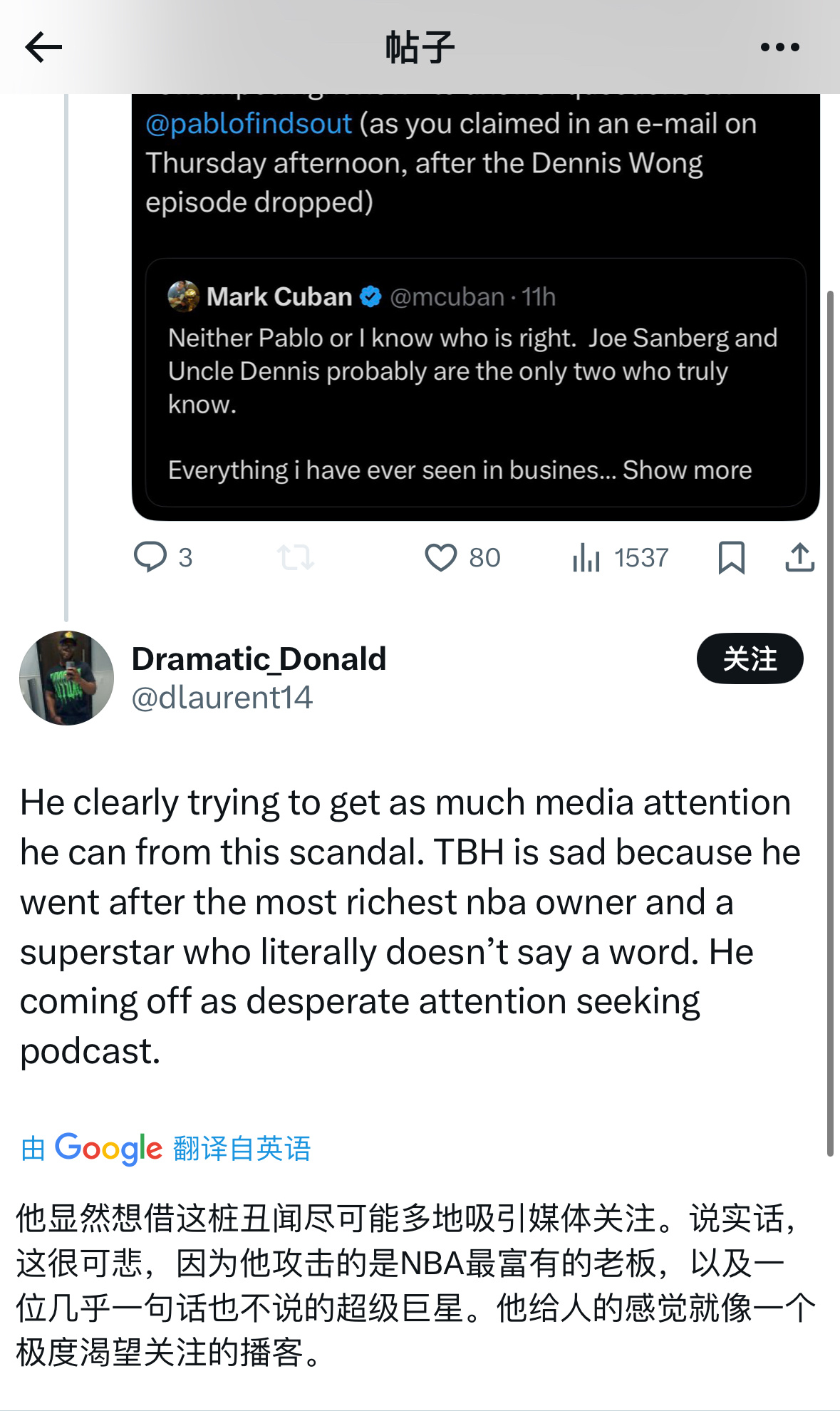The width and height of the screenshot is (840, 1411).
Task: Open Mark Cuban's avatar in quoted tweet
Action: (183, 296)
